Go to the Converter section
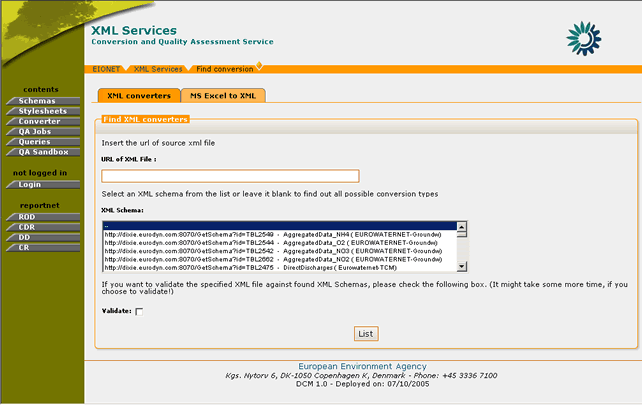642x405 pixels. coord(43,121)
